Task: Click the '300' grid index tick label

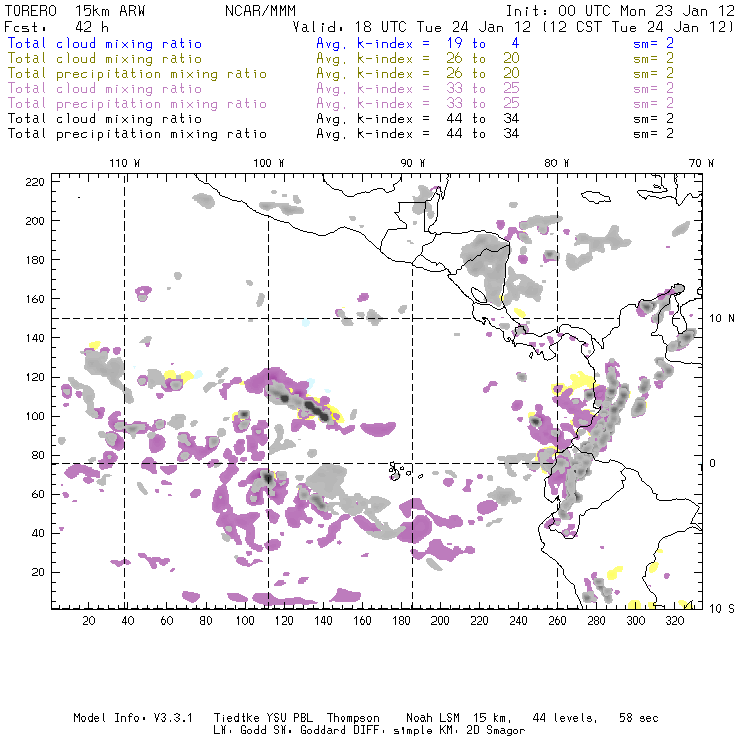Action: point(636,621)
